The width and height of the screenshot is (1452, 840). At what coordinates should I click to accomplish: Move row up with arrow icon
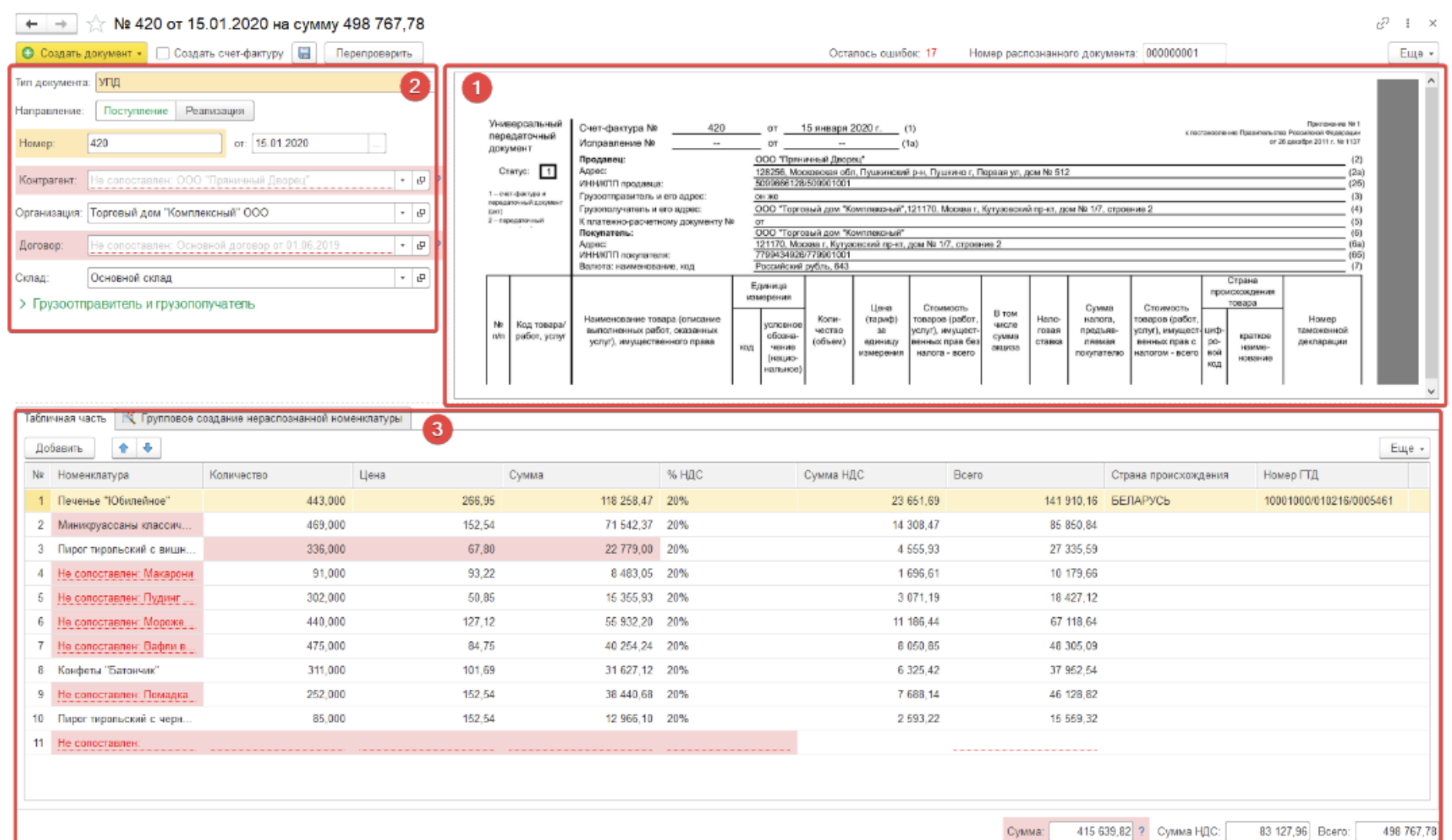pos(123,448)
